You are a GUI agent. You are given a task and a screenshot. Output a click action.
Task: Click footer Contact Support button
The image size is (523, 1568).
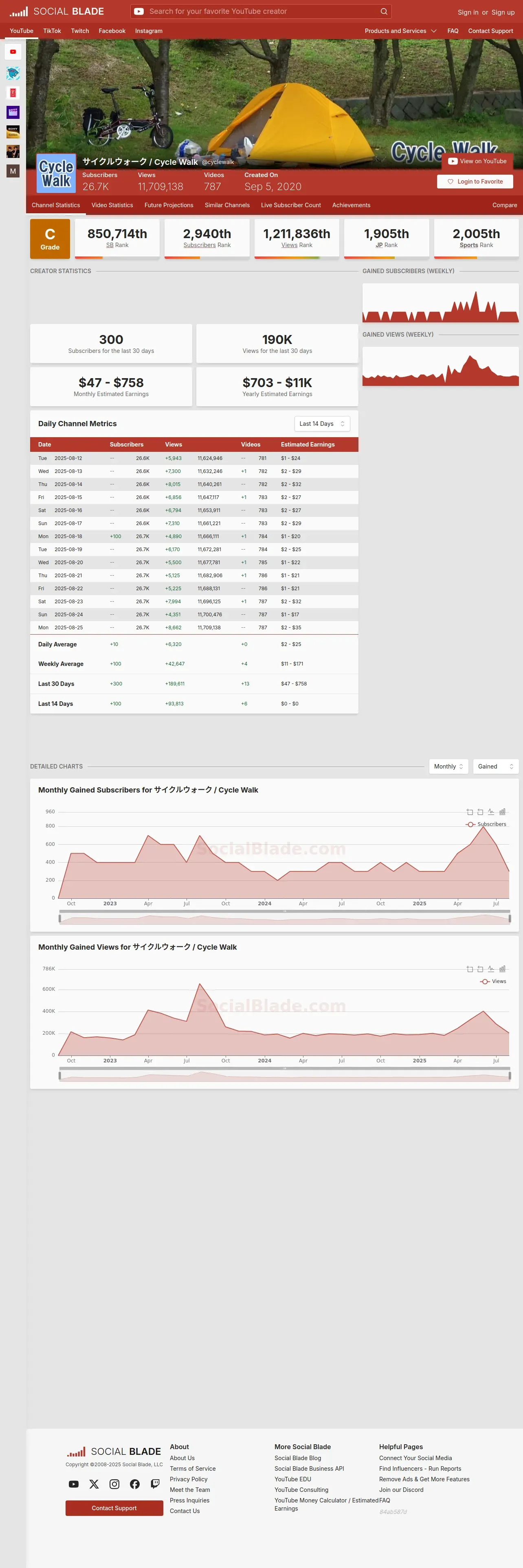pos(114,1508)
